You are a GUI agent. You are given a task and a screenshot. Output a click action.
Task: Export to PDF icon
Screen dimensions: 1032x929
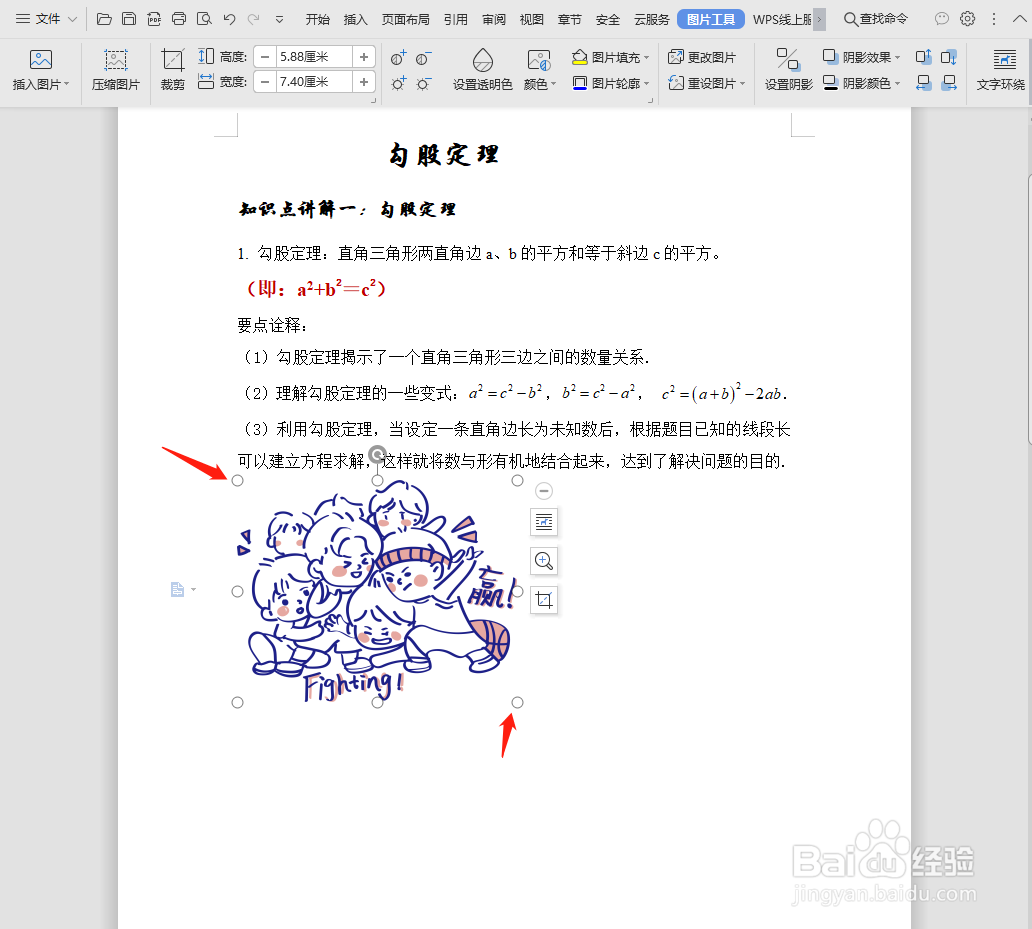pos(154,19)
